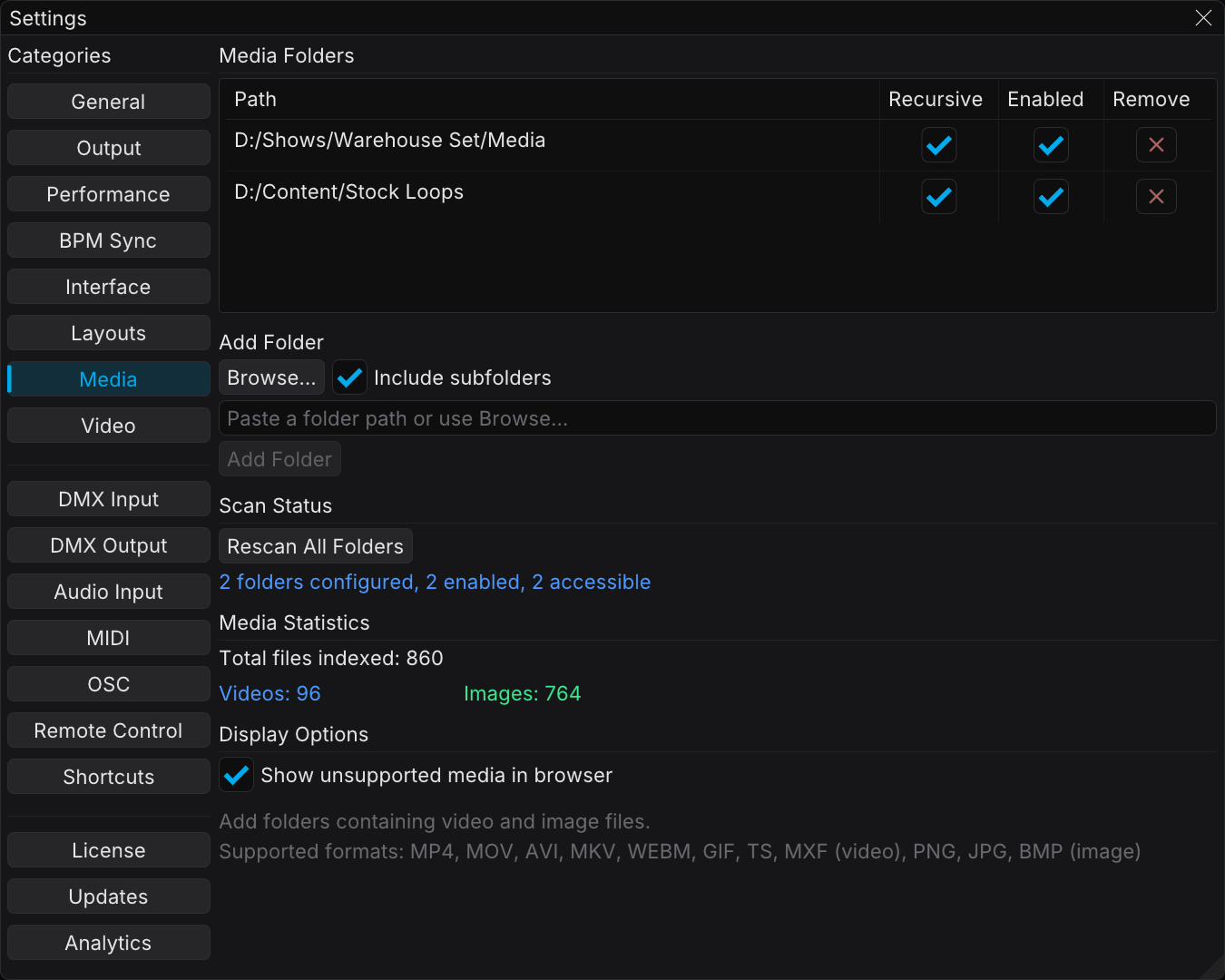1225x980 pixels.
Task: Uncheck Include subfolders option
Action: [349, 377]
